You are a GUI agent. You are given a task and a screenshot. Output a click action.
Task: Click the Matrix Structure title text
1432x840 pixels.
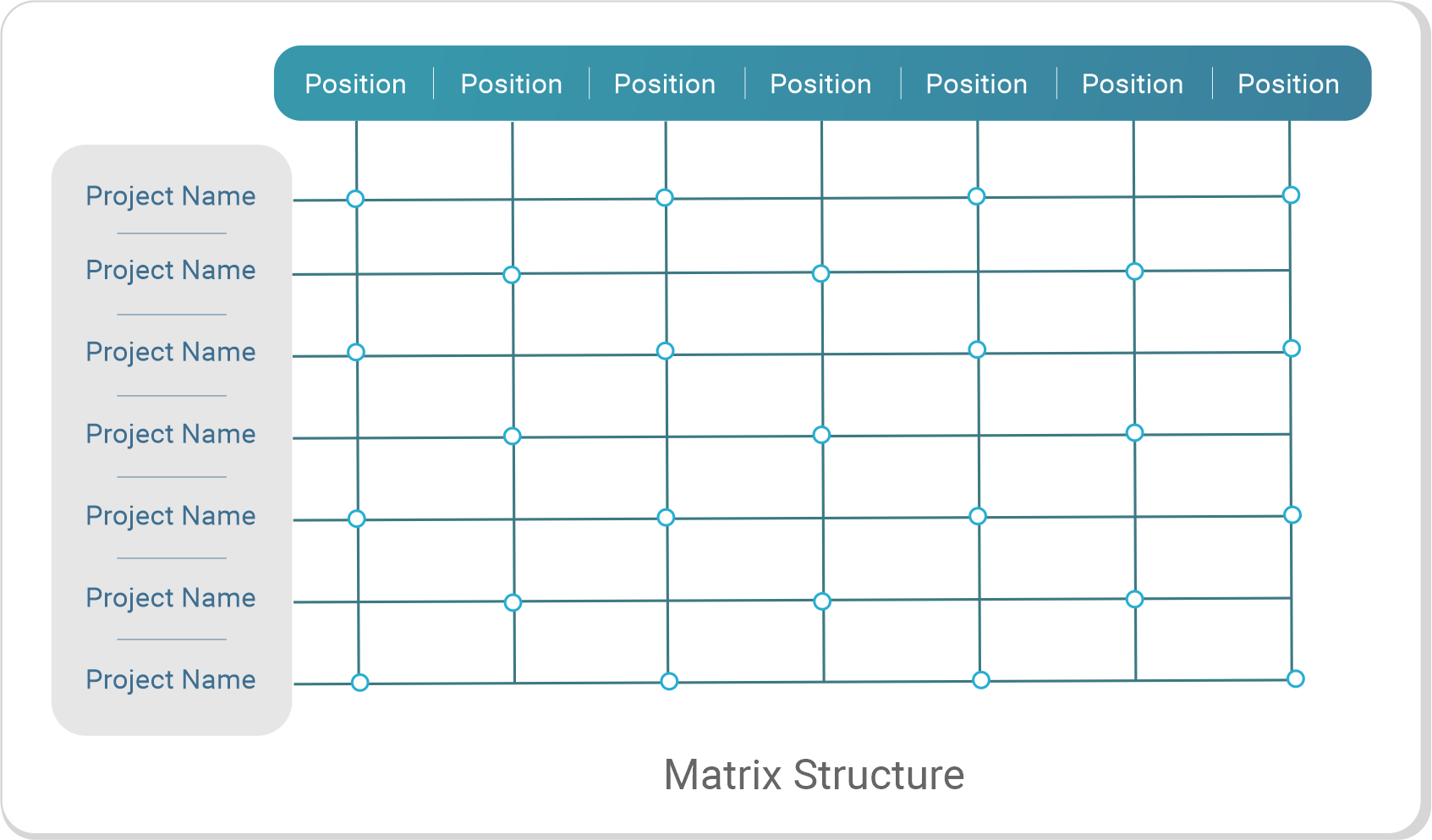pos(814,775)
